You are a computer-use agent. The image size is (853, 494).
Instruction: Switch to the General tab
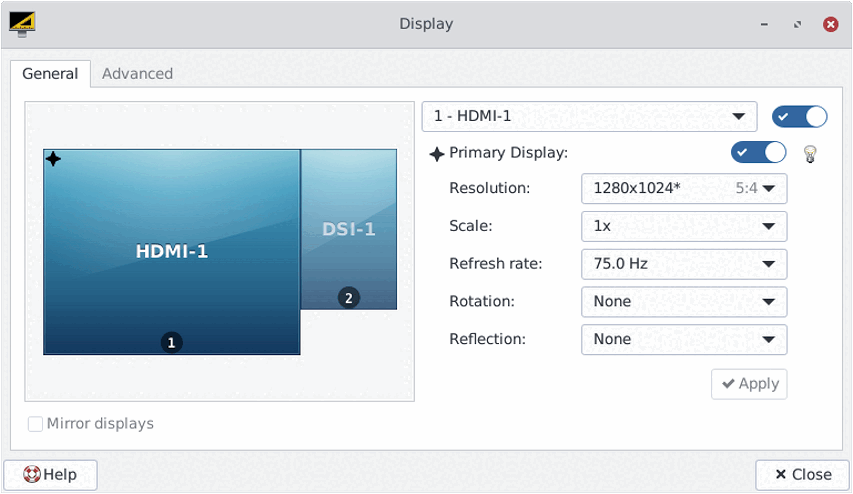50,73
